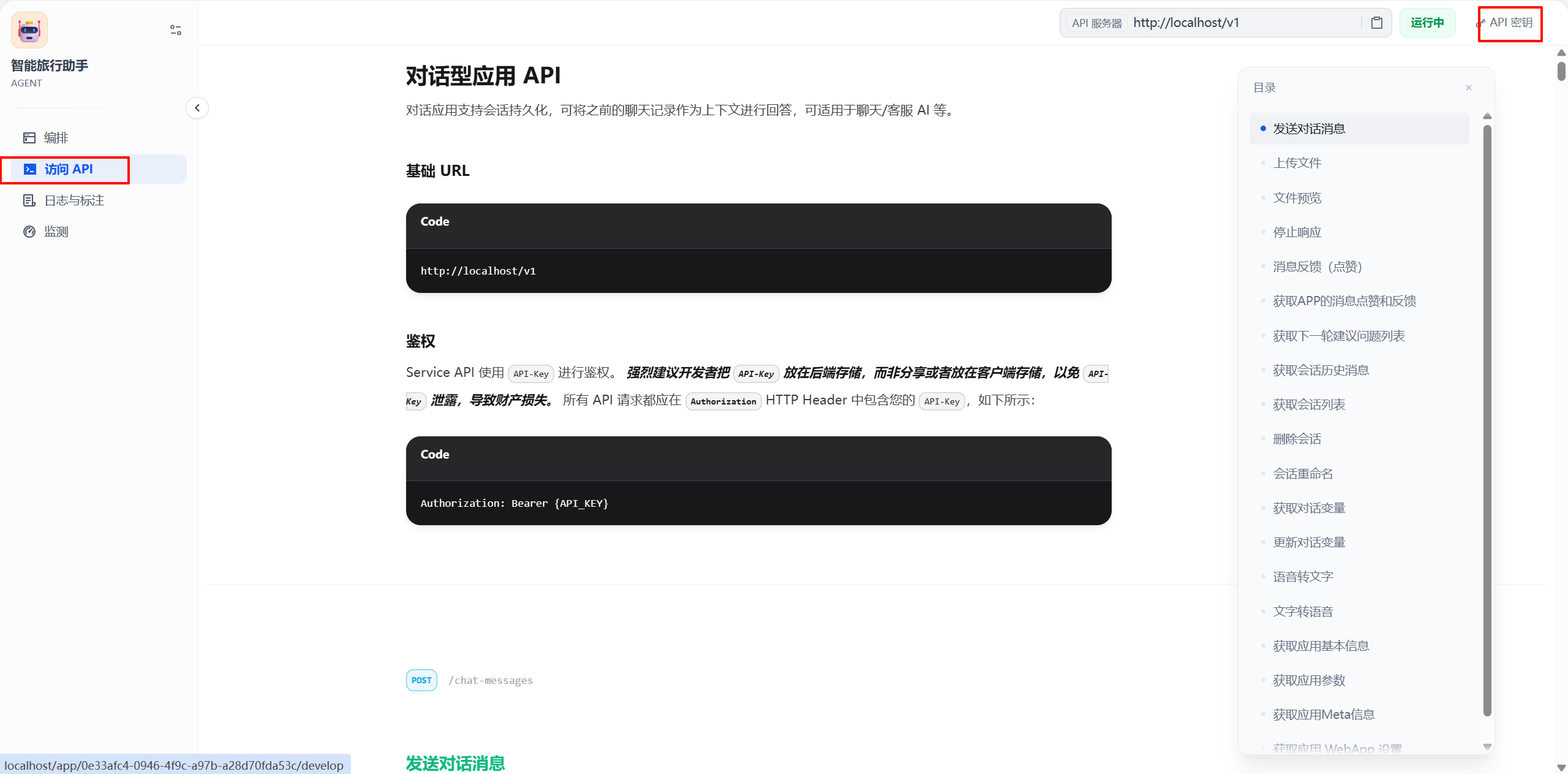
Task: Navigate to 停止响应 in contents list
Action: [x=1297, y=232]
